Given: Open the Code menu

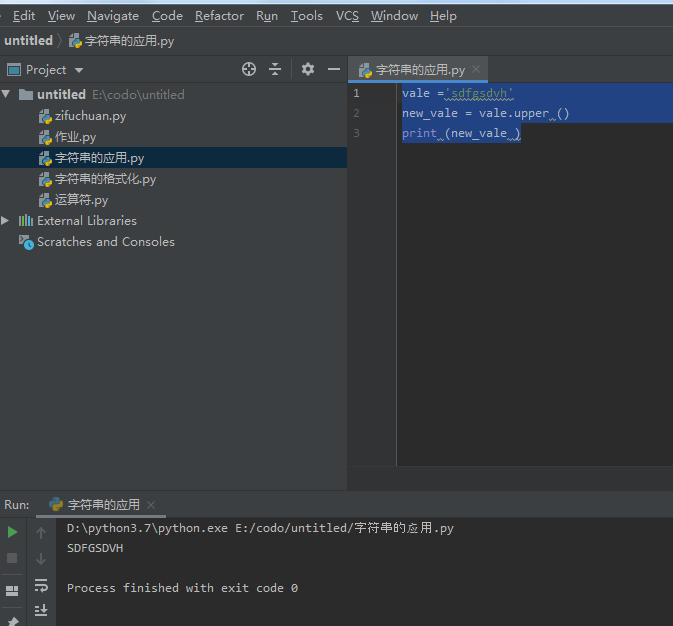Looking at the screenshot, I should [167, 16].
